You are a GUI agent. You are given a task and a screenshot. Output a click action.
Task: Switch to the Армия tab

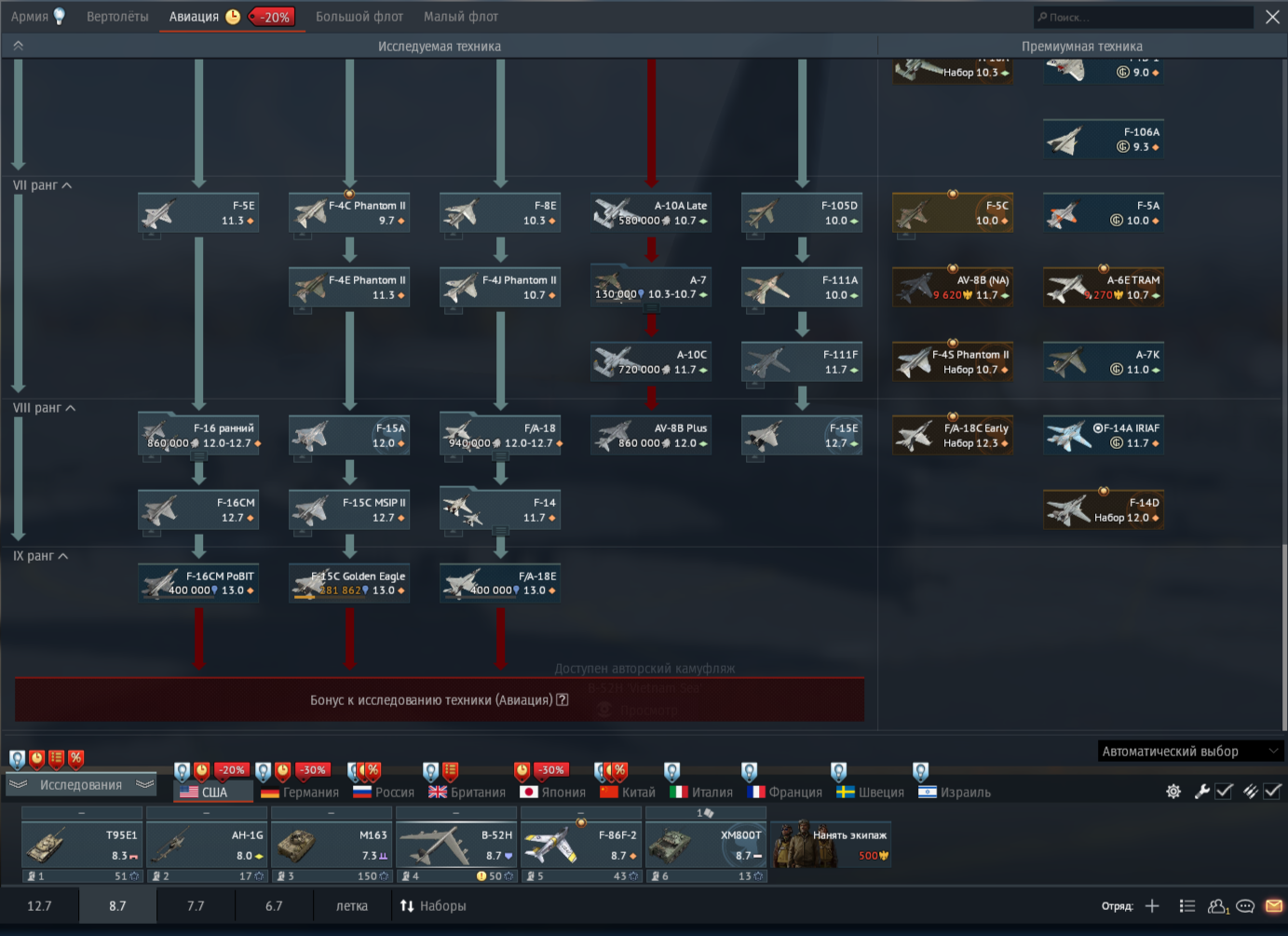pos(29,17)
